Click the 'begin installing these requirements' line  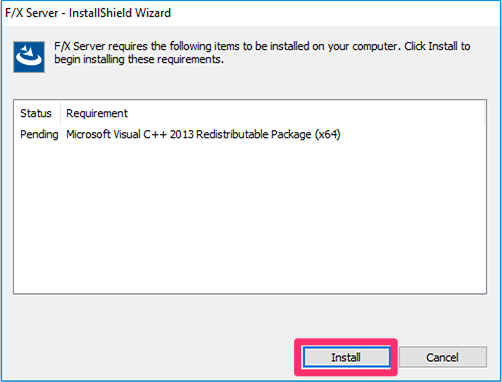[139, 59]
